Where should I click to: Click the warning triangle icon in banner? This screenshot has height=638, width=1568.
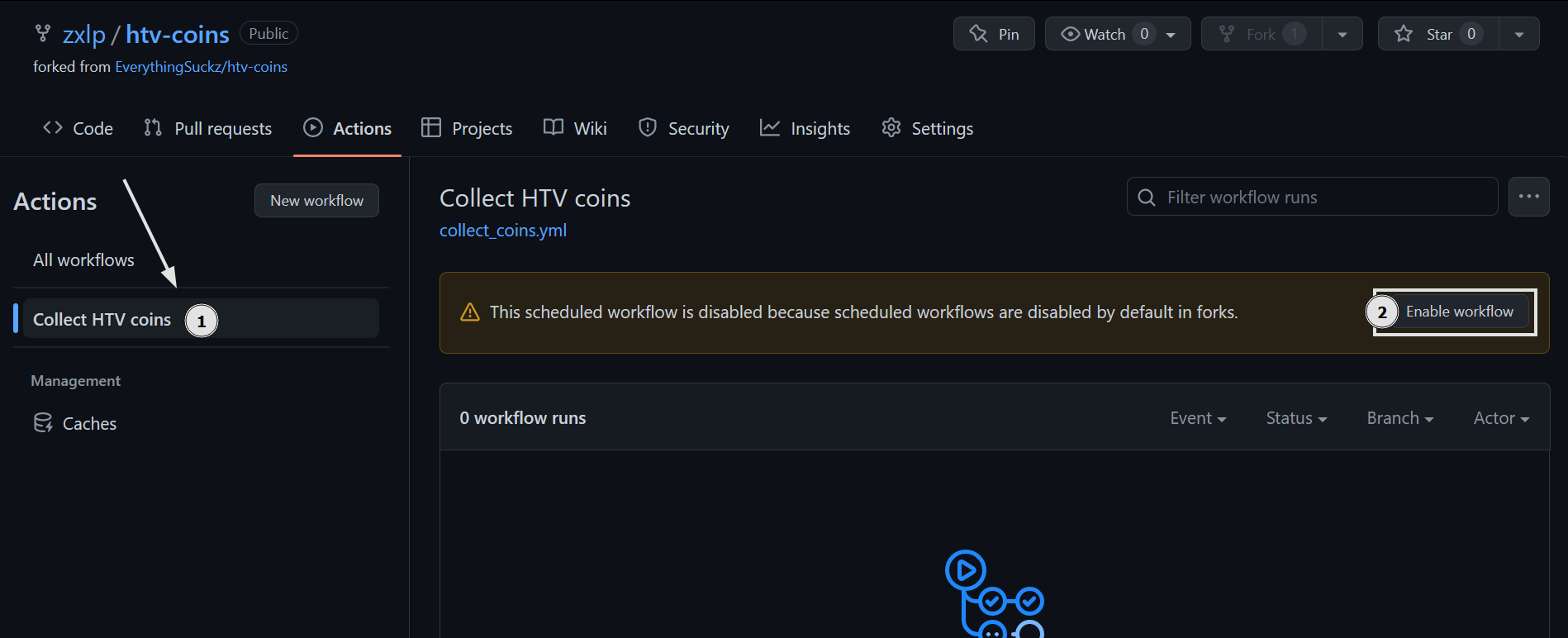click(470, 312)
